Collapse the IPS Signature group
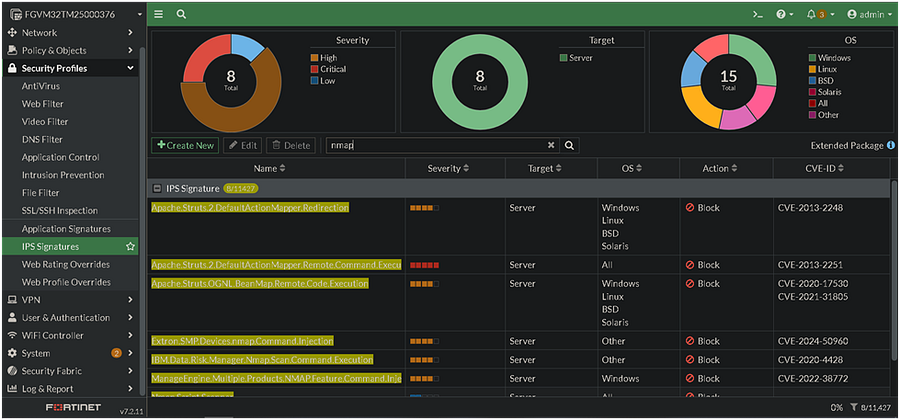This screenshot has height=420, width=900. tap(157, 188)
